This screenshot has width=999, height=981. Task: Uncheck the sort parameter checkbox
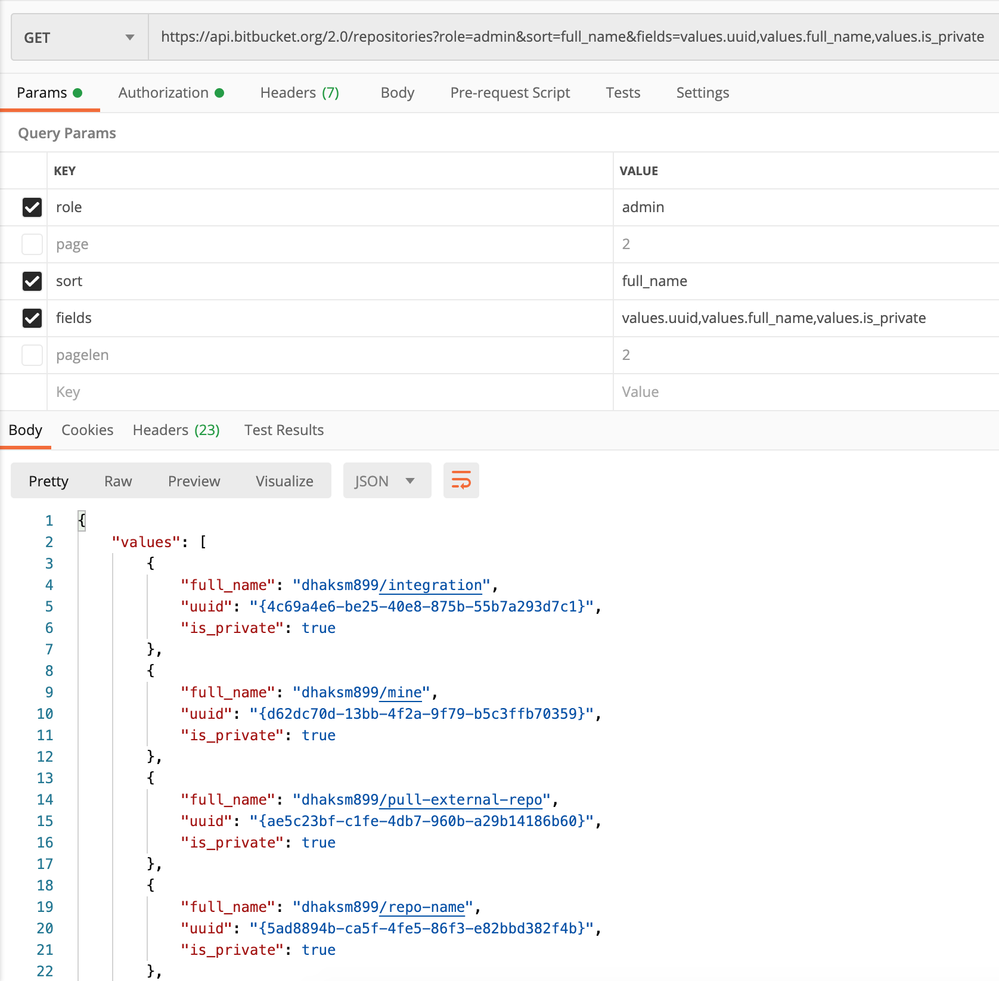tap(32, 281)
